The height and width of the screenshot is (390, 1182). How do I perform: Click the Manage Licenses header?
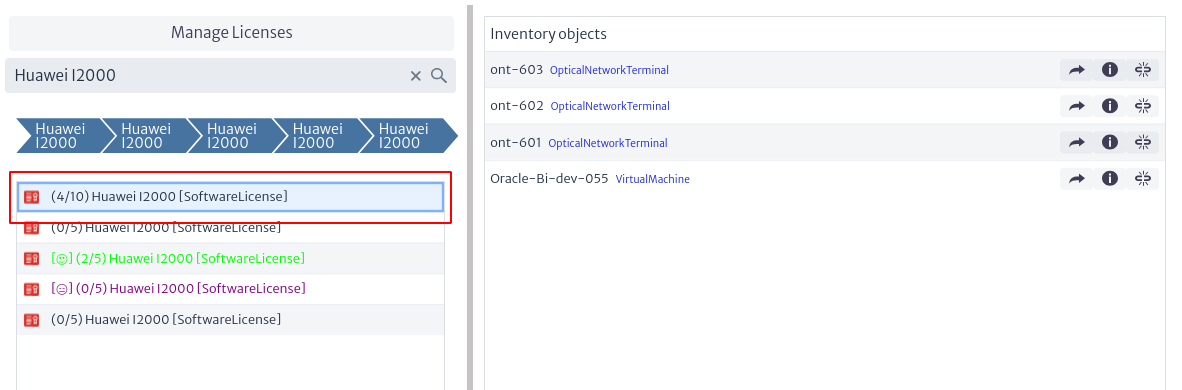pos(231,32)
